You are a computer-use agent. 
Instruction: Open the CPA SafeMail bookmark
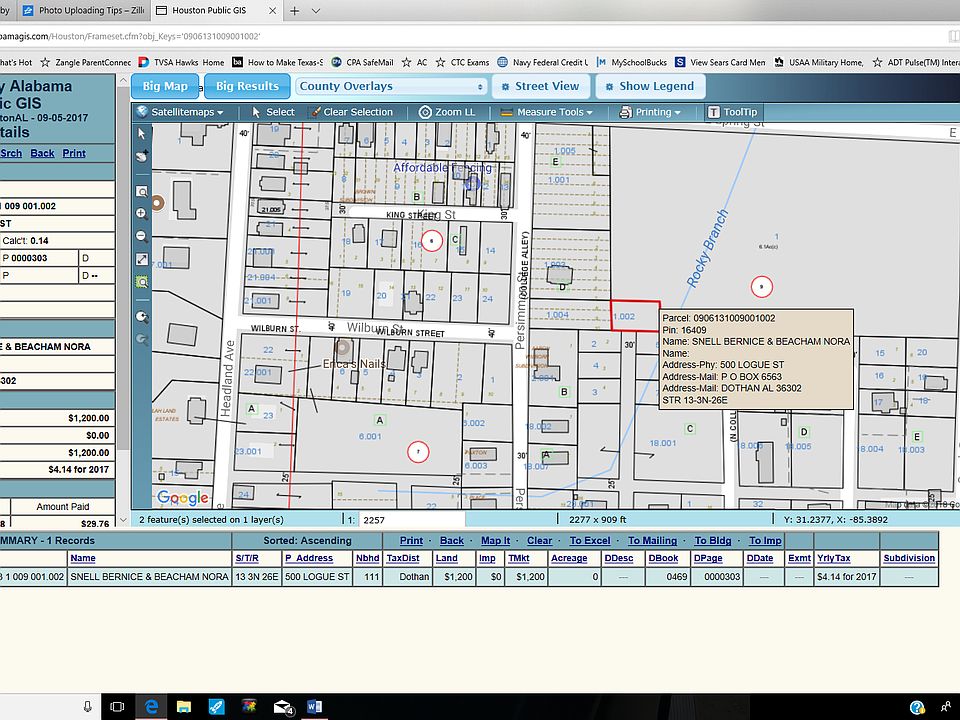(362, 62)
